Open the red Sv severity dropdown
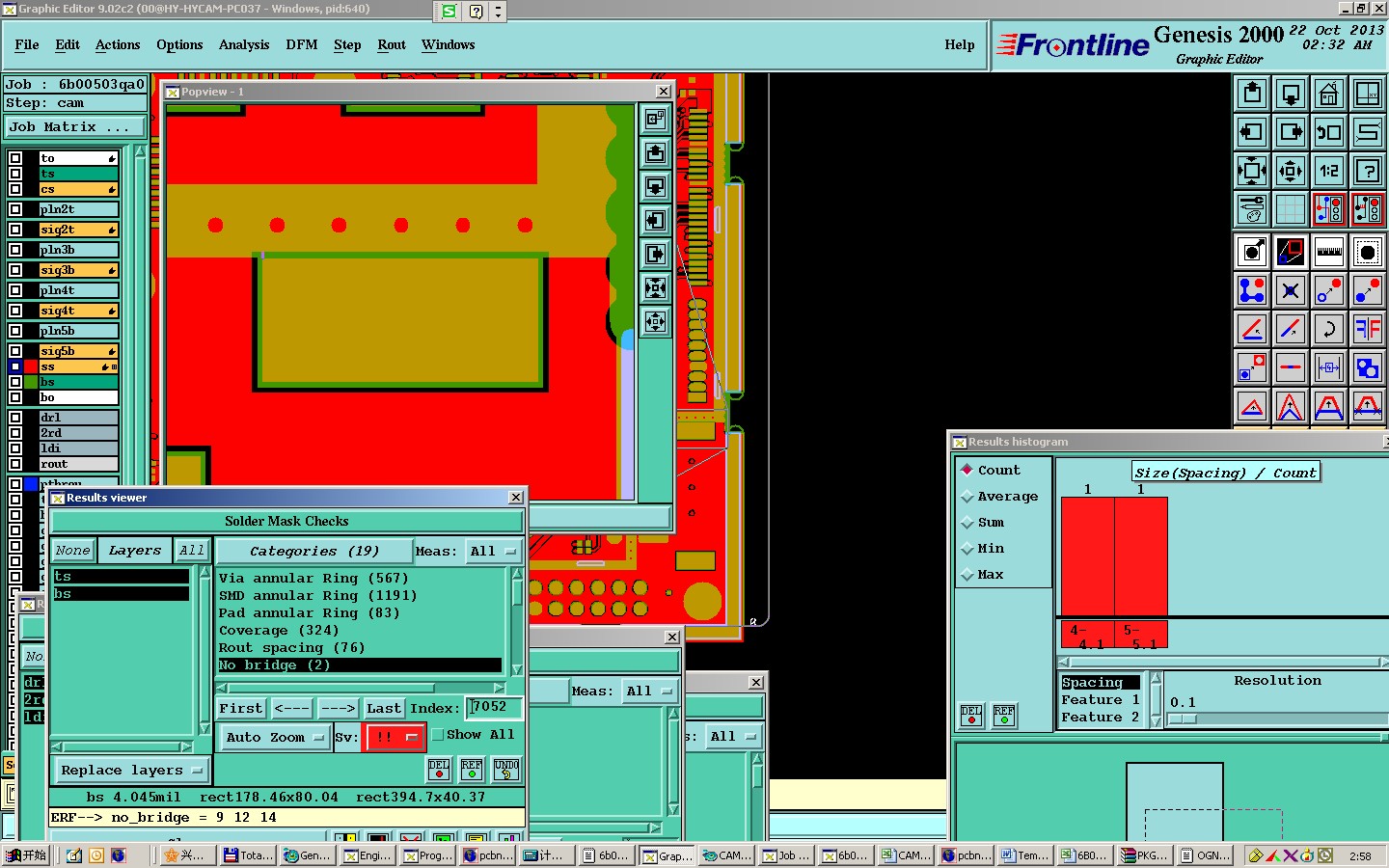This screenshot has width=1389, height=868. pos(395,738)
